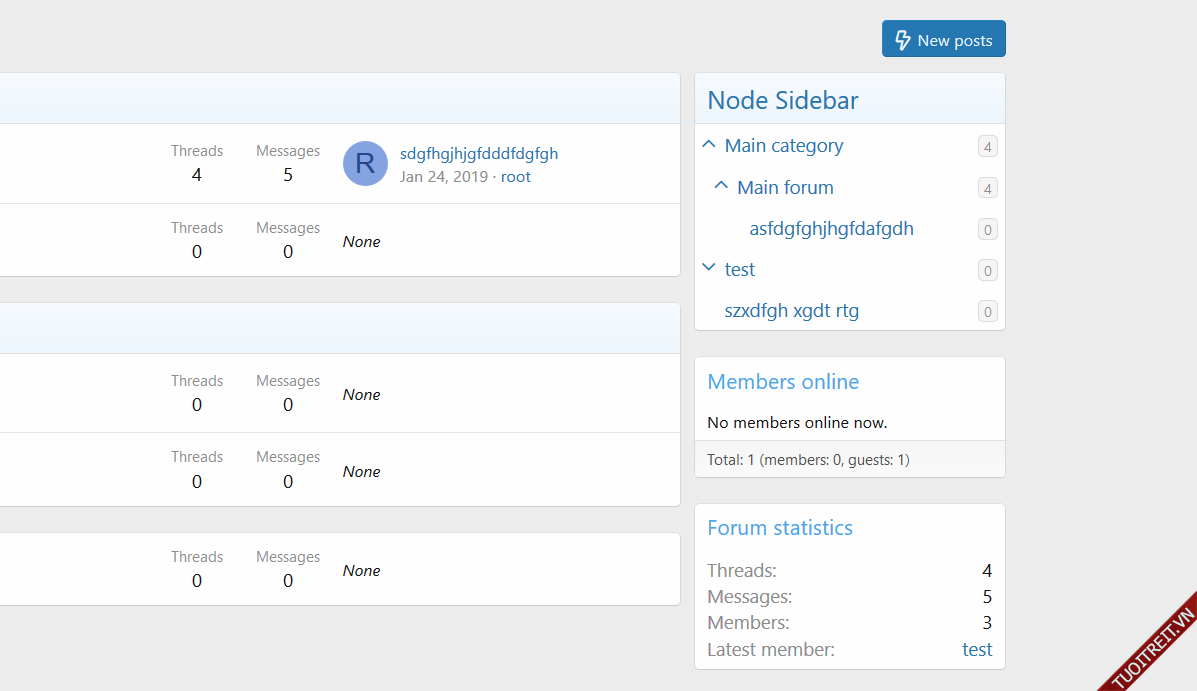Open Main forum link in sidebar
This screenshot has height=691, width=1197.
(x=785, y=188)
